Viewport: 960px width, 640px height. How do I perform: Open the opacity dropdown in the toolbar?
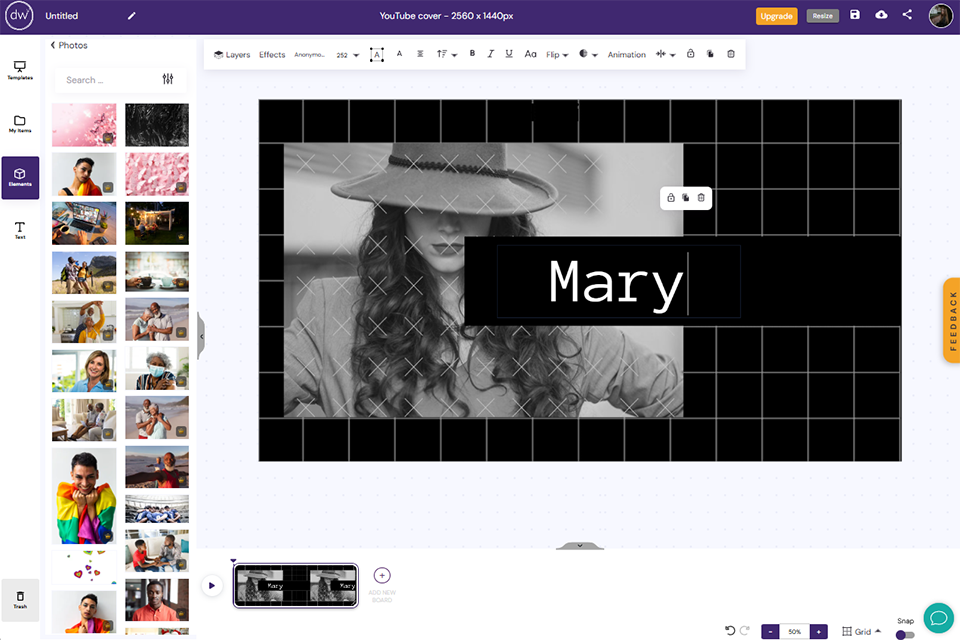click(588, 54)
